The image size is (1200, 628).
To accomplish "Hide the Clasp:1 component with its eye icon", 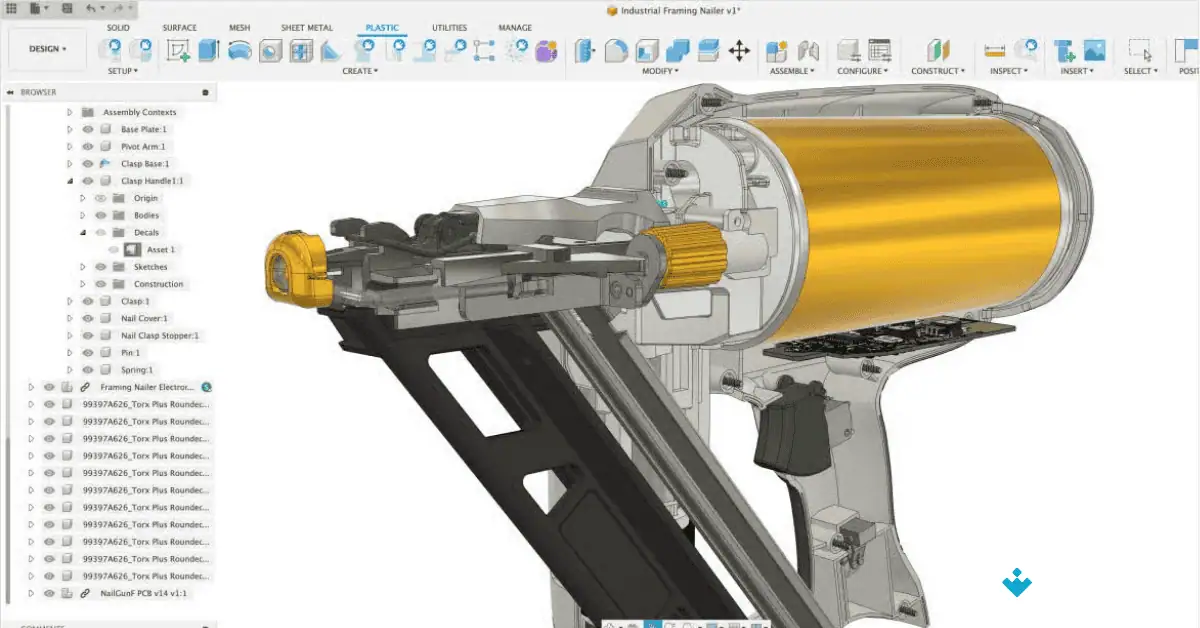I will (86, 300).
